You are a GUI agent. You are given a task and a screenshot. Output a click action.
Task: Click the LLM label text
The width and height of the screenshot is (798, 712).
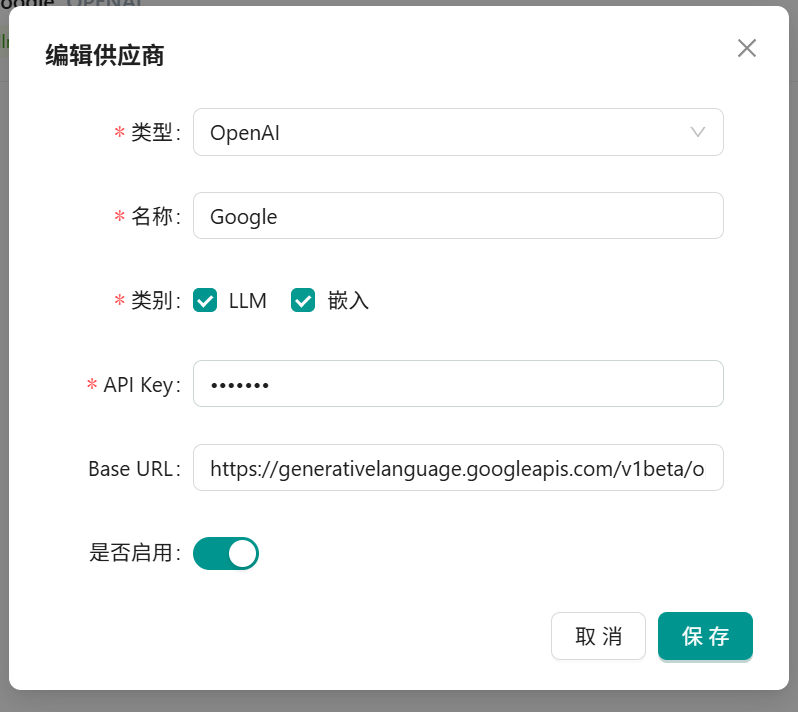[247, 300]
